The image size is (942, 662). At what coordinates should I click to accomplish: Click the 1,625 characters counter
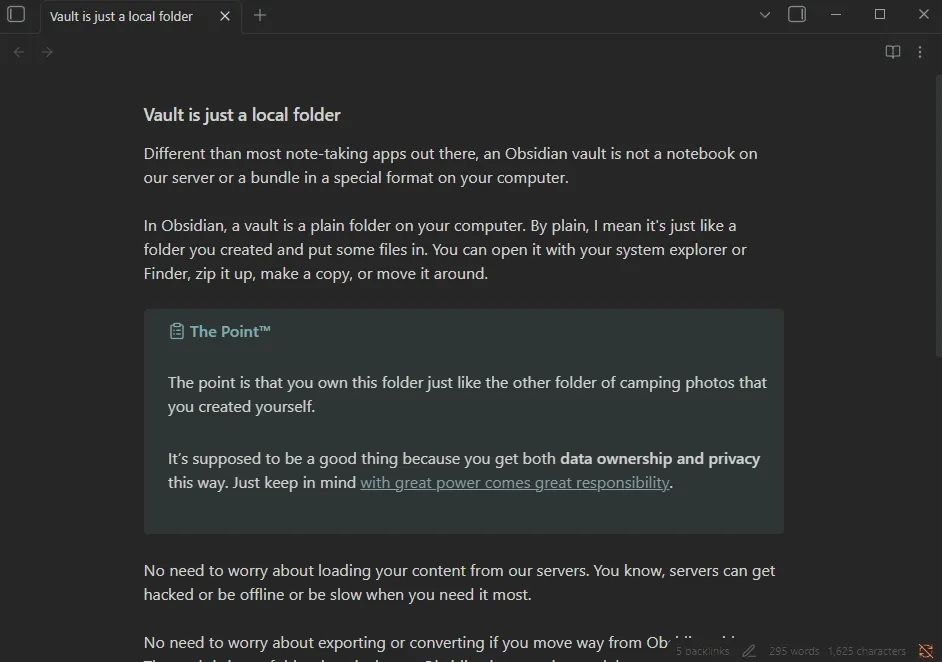coord(866,650)
